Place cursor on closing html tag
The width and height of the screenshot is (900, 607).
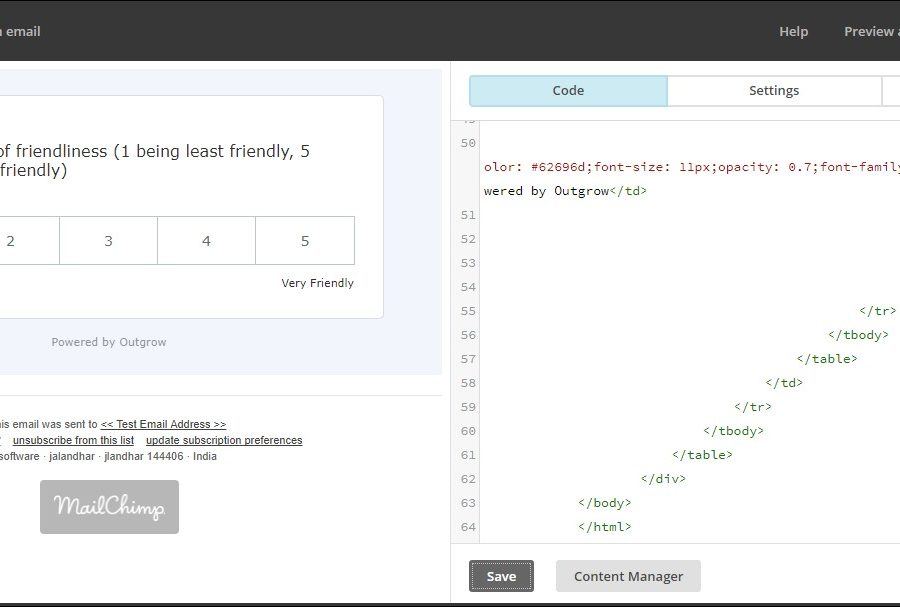click(604, 527)
